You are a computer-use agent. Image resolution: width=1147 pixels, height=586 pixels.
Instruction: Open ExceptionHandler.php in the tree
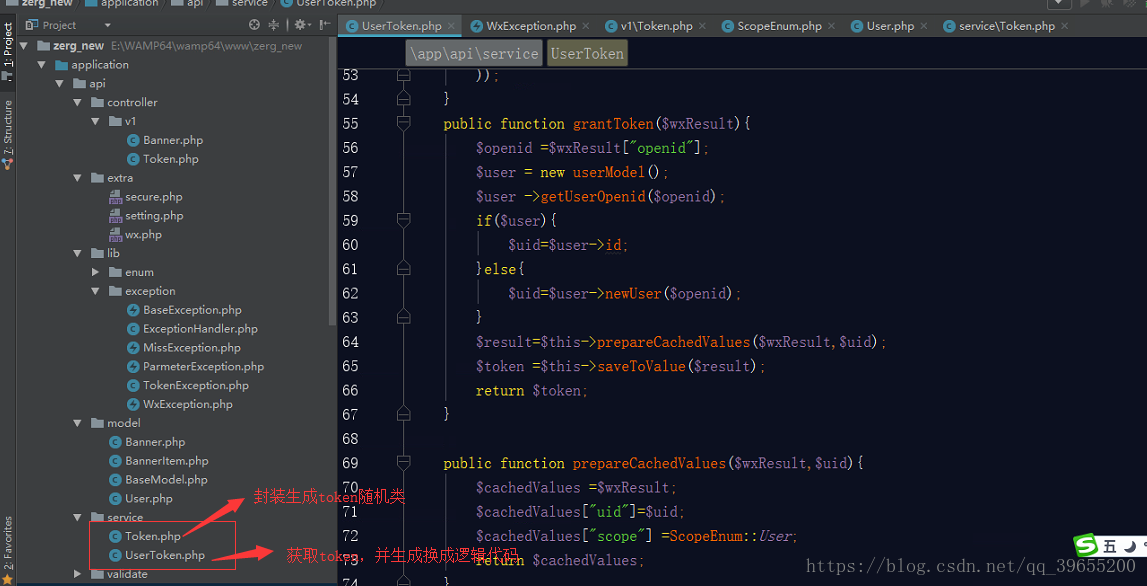coord(200,329)
